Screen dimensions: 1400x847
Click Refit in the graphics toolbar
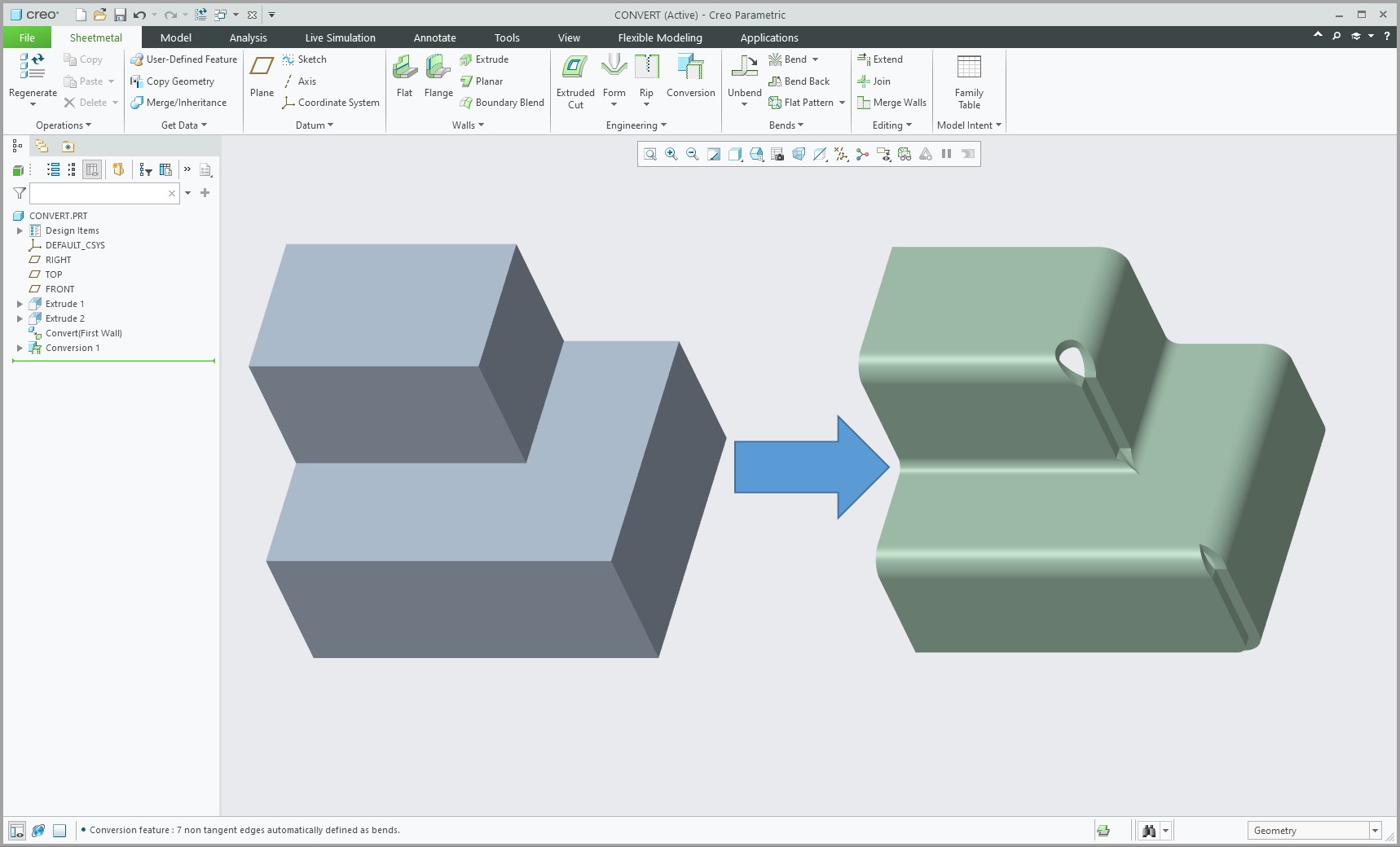[x=650, y=154]
